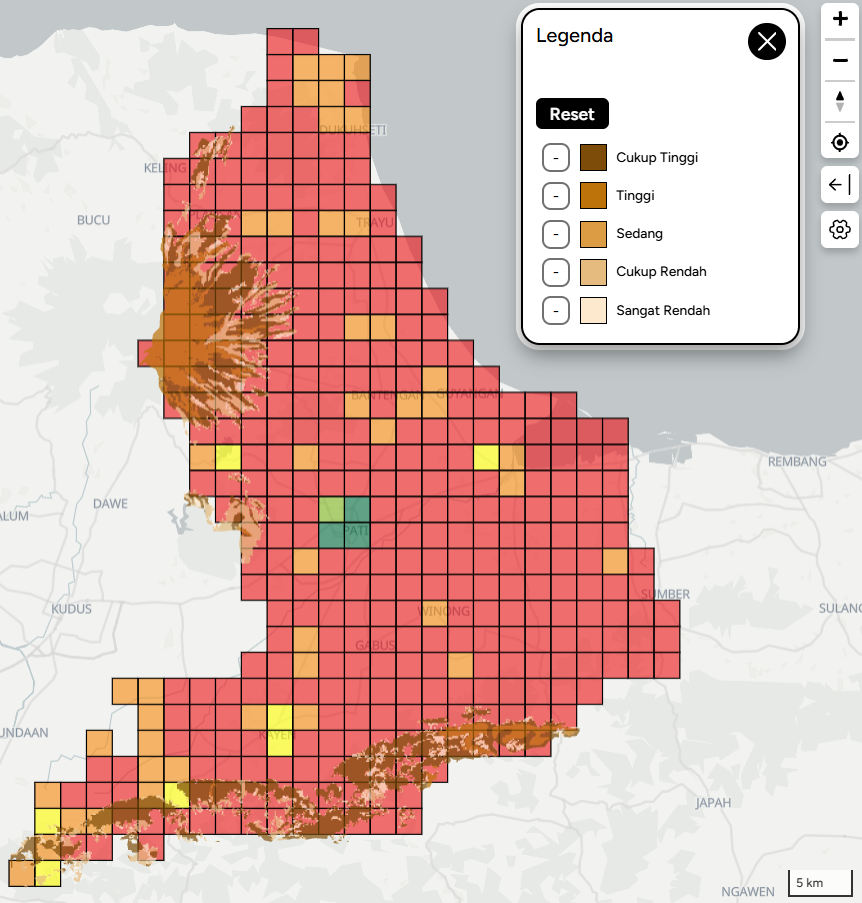The width and height of the screenshot is (862, 903).
Task: Hide the Cukup Rendah legend class
Action: coord(556,272)
